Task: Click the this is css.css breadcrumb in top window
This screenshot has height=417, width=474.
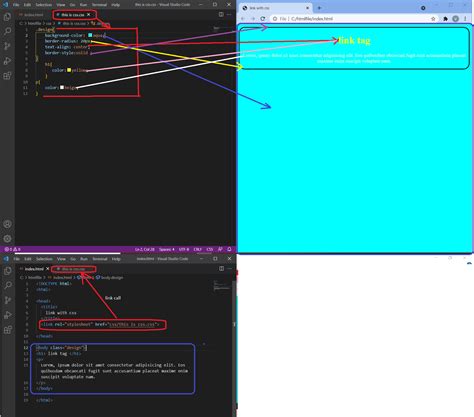Action: click(x=72, y=23)
